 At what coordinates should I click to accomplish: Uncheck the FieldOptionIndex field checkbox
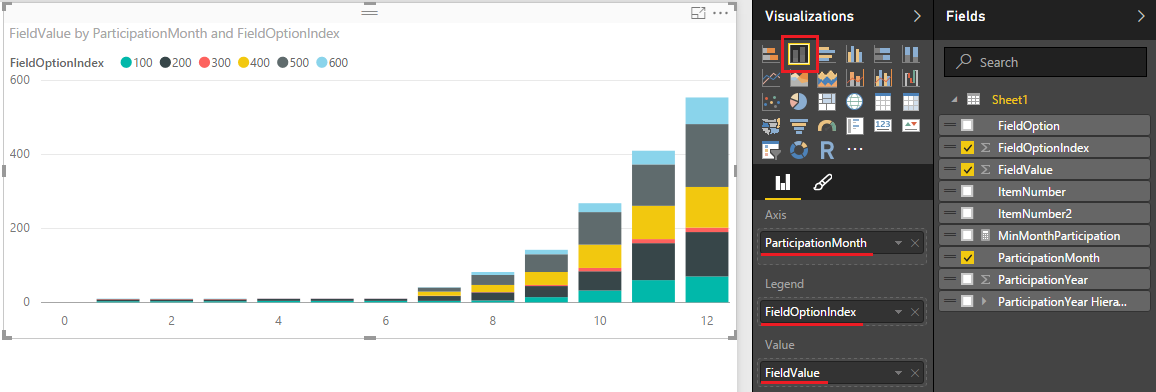click(967, 147)
